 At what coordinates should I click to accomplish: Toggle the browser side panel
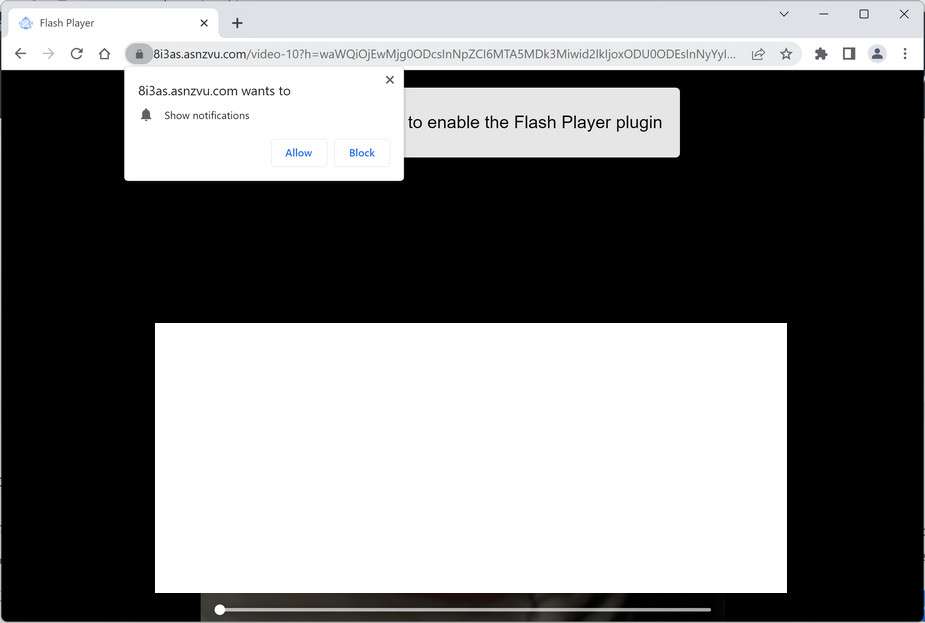coord(849,54)
